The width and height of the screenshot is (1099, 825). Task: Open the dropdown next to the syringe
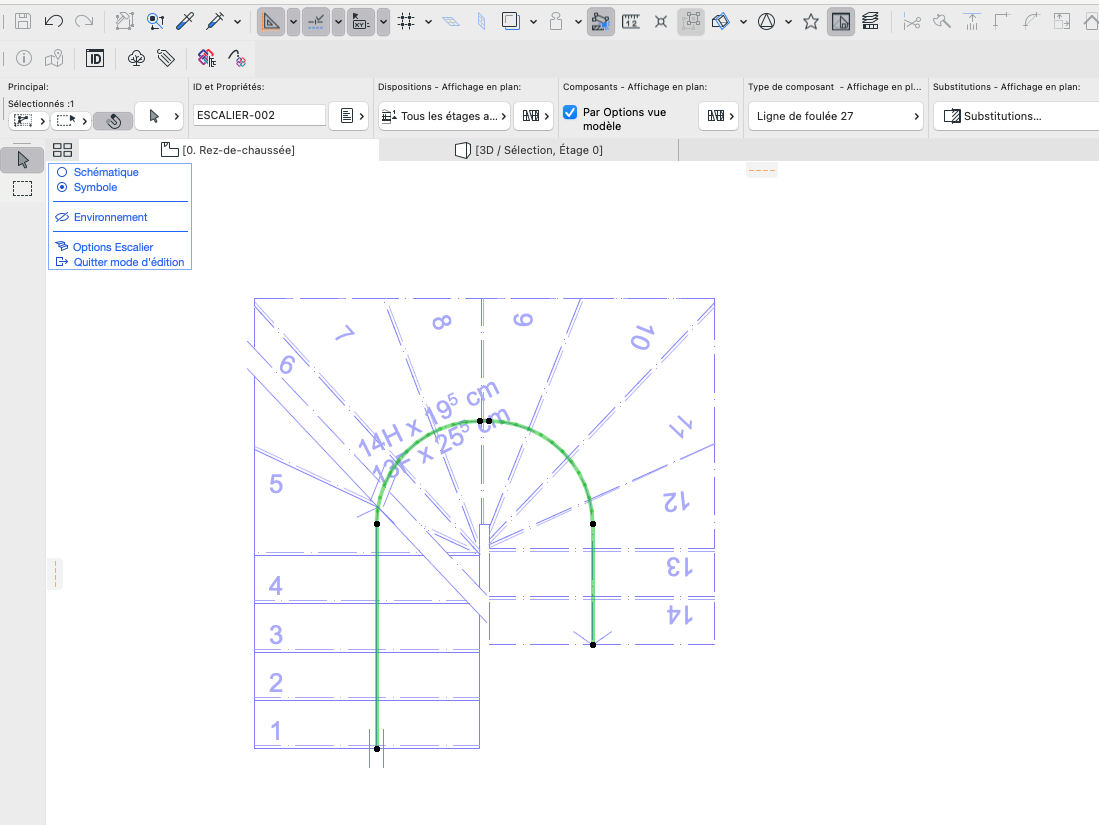pos(238,22)
